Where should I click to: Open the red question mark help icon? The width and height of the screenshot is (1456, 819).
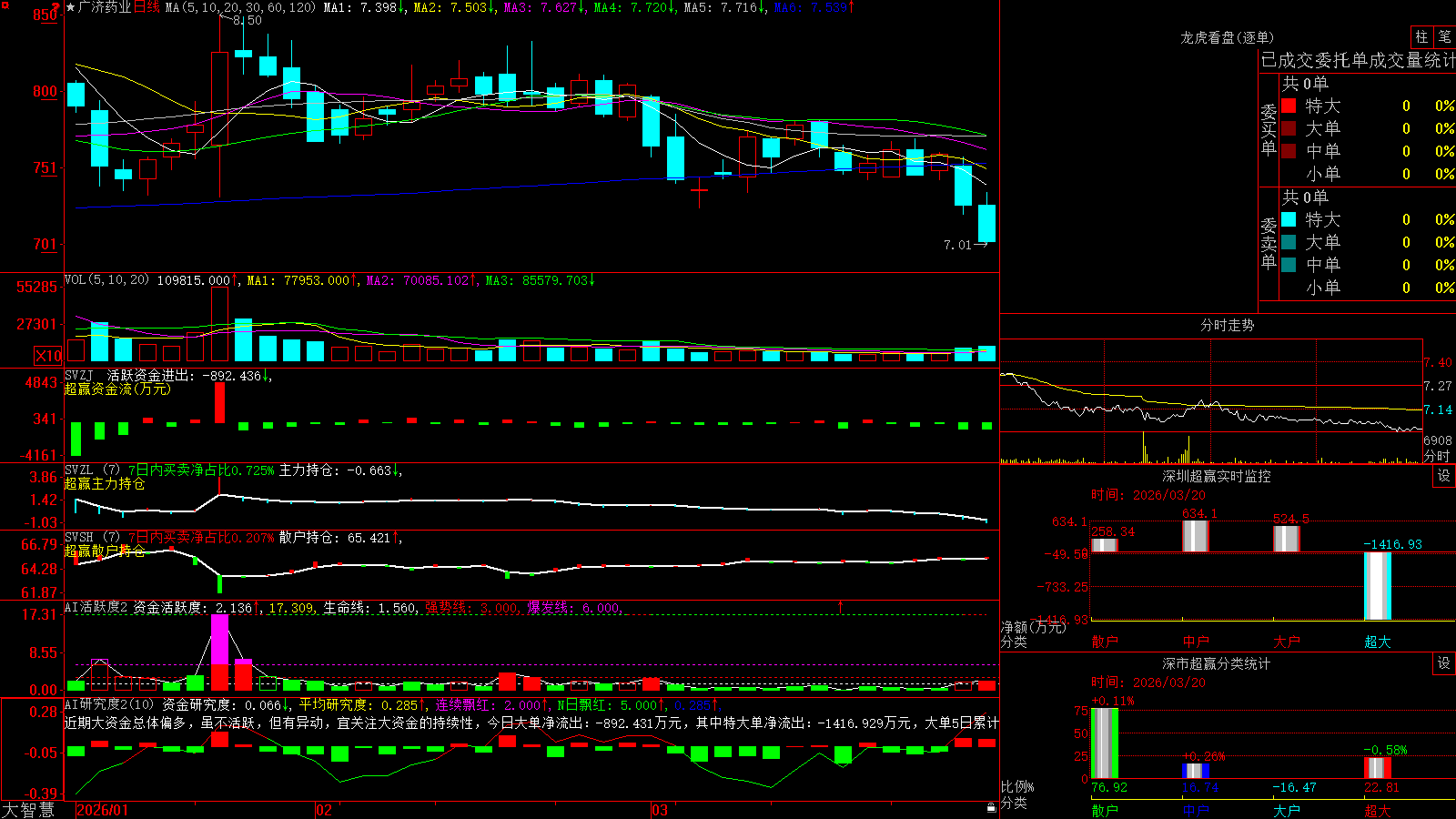tap(56, 6)
